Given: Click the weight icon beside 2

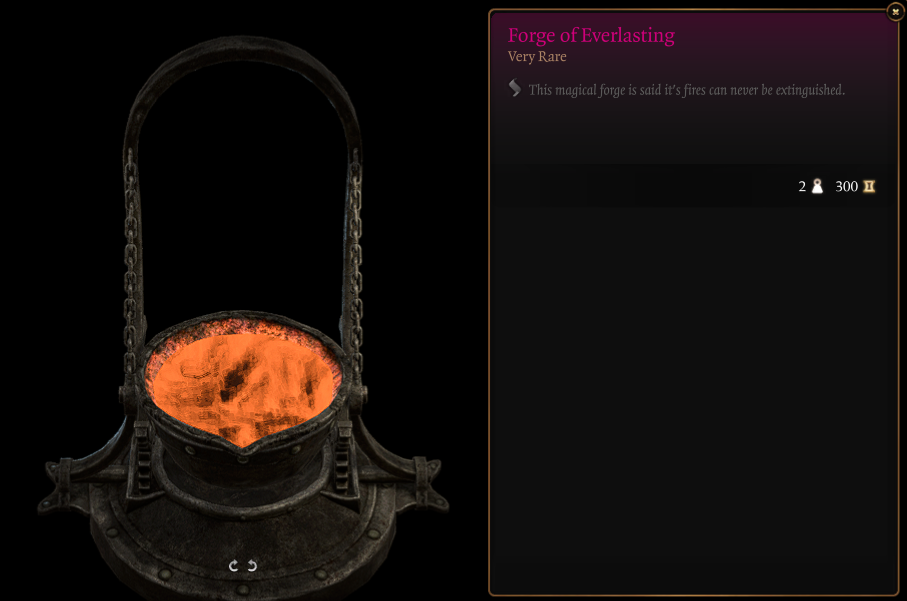Looking at the screenshot, I should click(x=817, y=186).
